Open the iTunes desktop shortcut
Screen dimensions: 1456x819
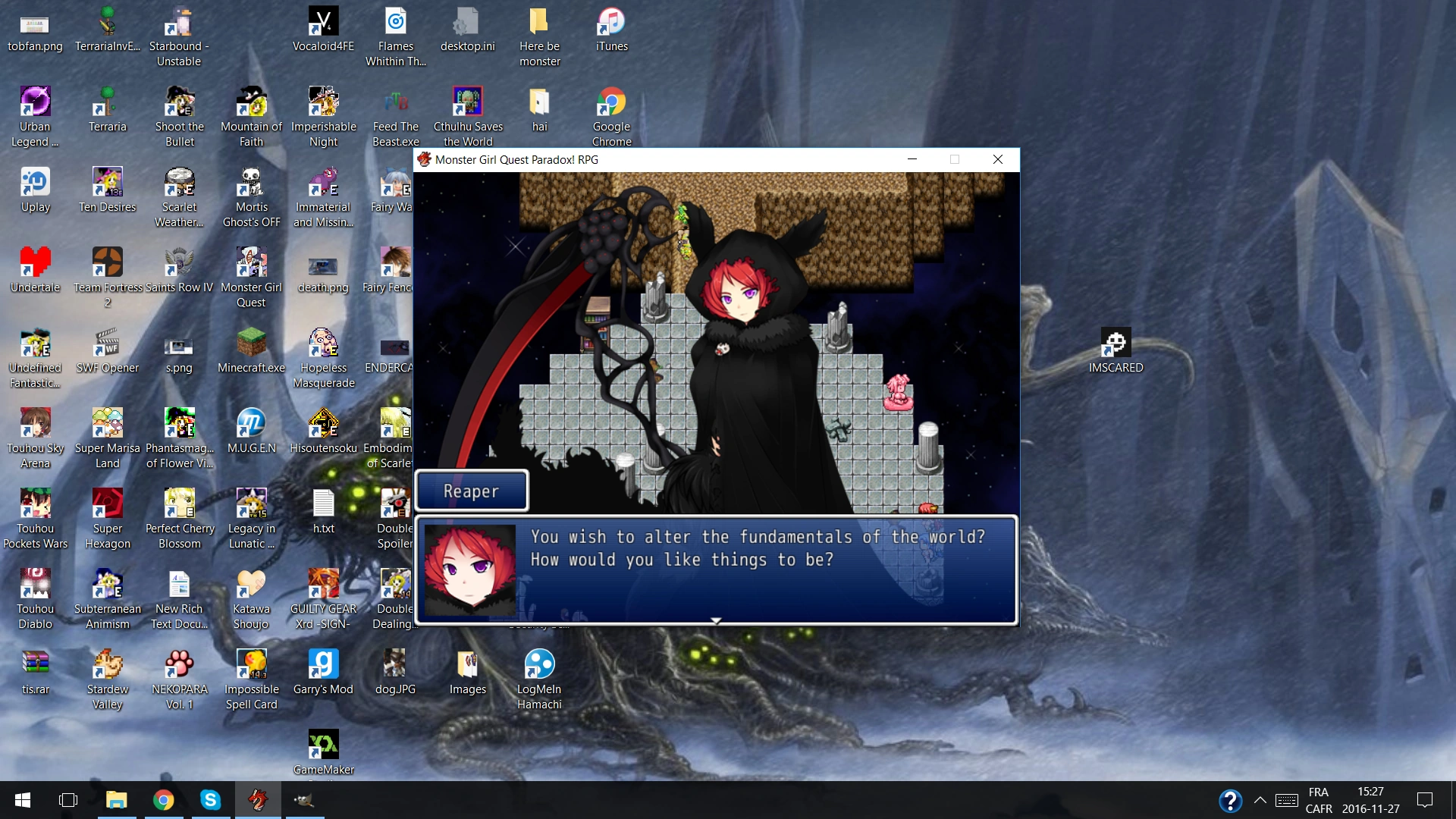tap(611, 23)
